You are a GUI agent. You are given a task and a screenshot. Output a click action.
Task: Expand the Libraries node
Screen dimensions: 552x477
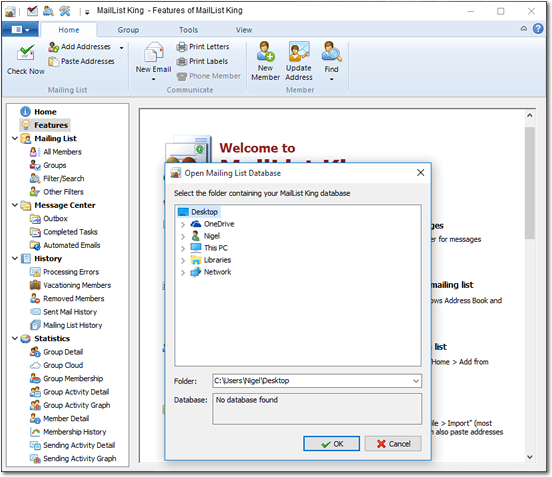coord(183,261)
